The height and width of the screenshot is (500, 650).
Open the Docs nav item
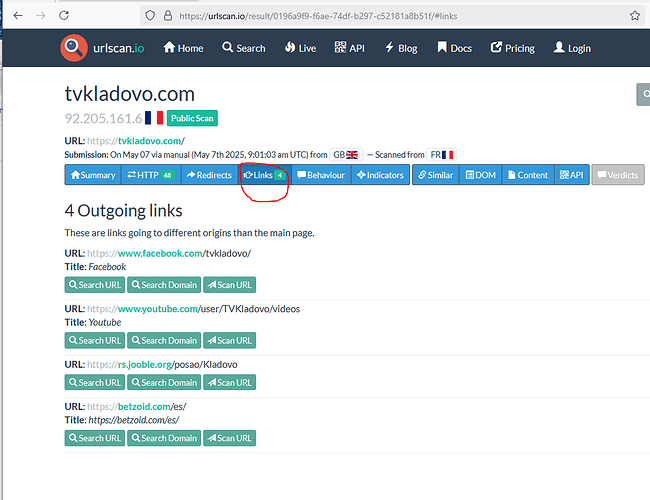[x=454, y=48]
